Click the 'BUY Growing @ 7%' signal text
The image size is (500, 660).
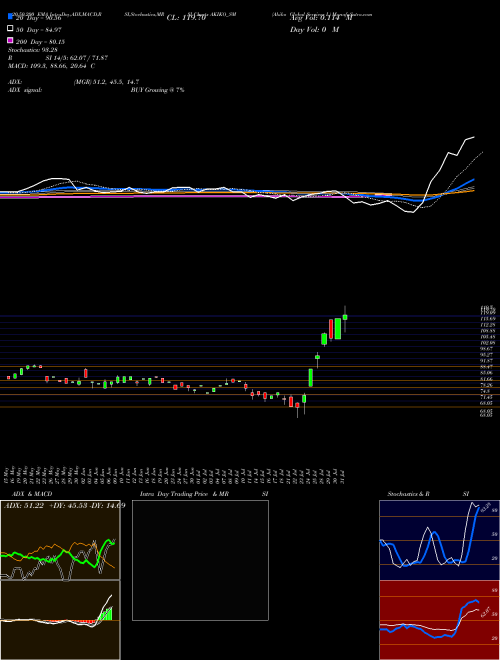(157, 90)
